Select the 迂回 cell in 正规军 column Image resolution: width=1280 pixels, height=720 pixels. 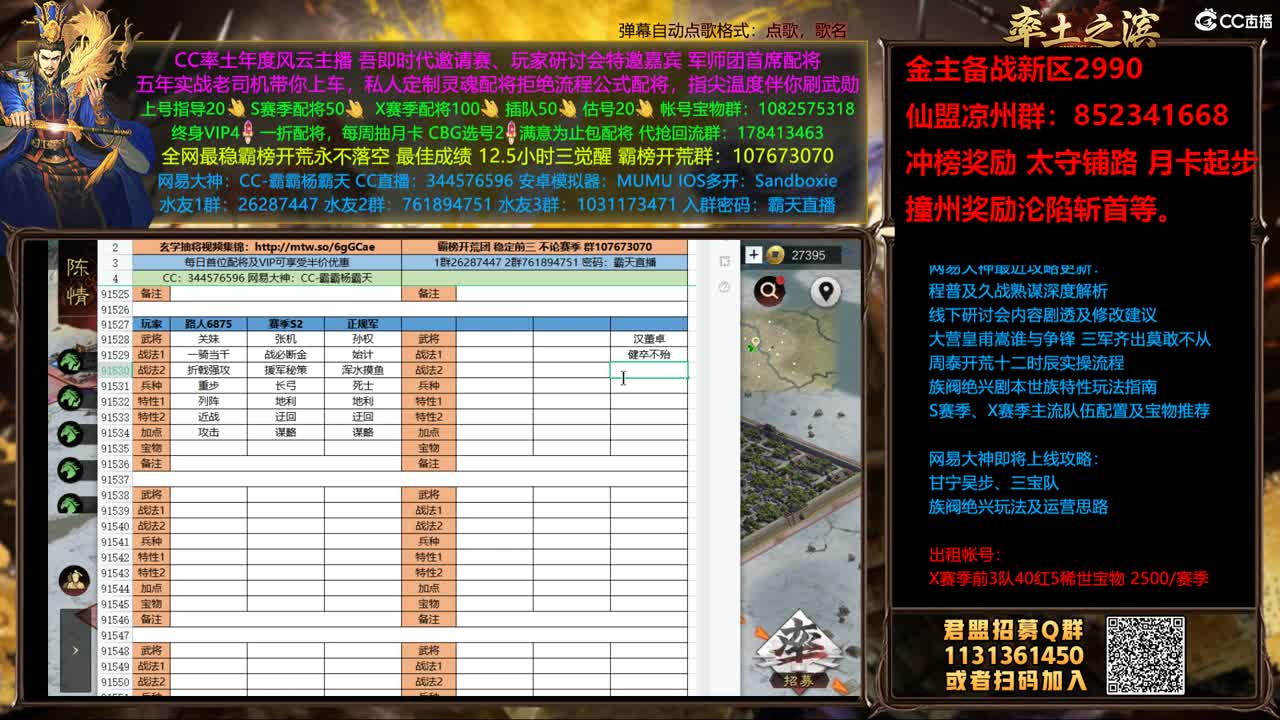coord(362,417)
